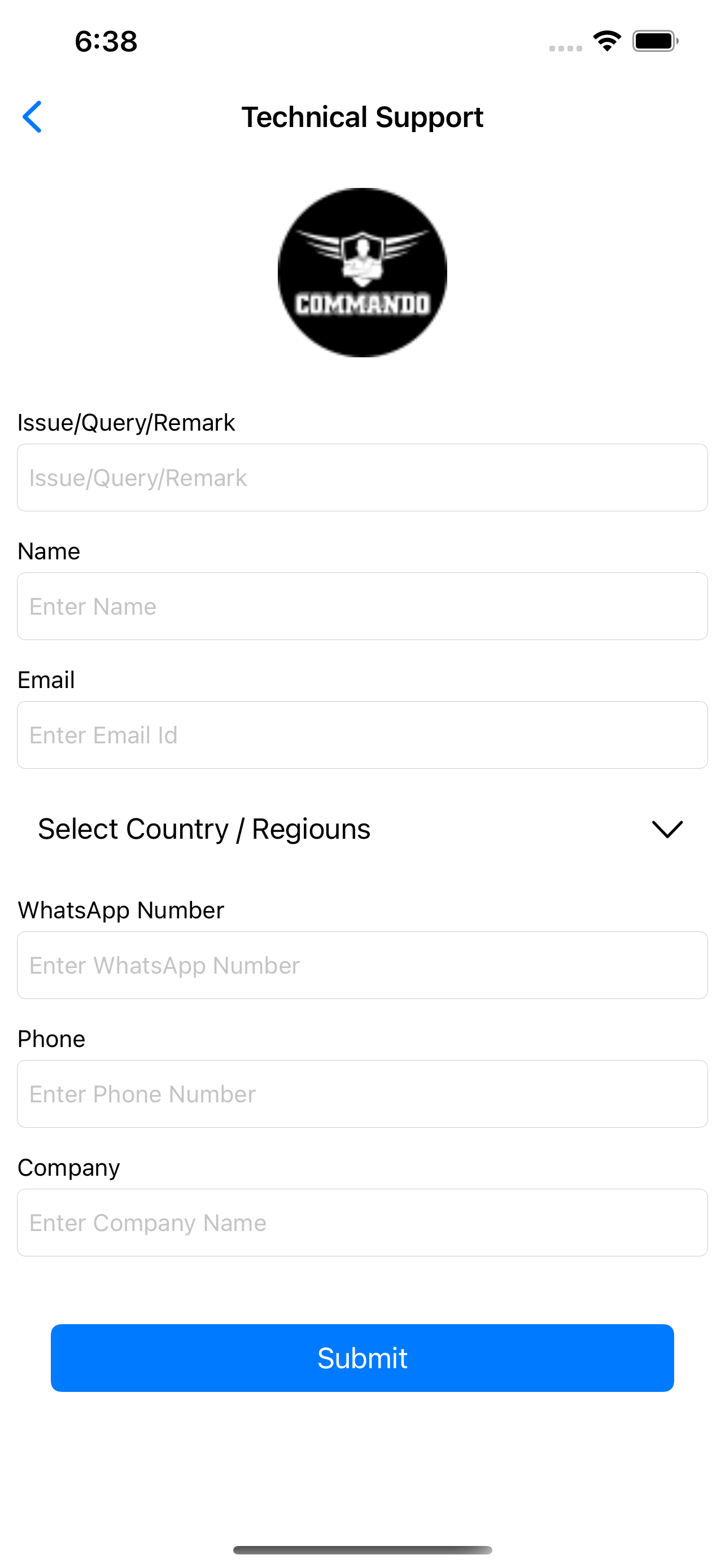Click the Email field label

coord(46,680)
